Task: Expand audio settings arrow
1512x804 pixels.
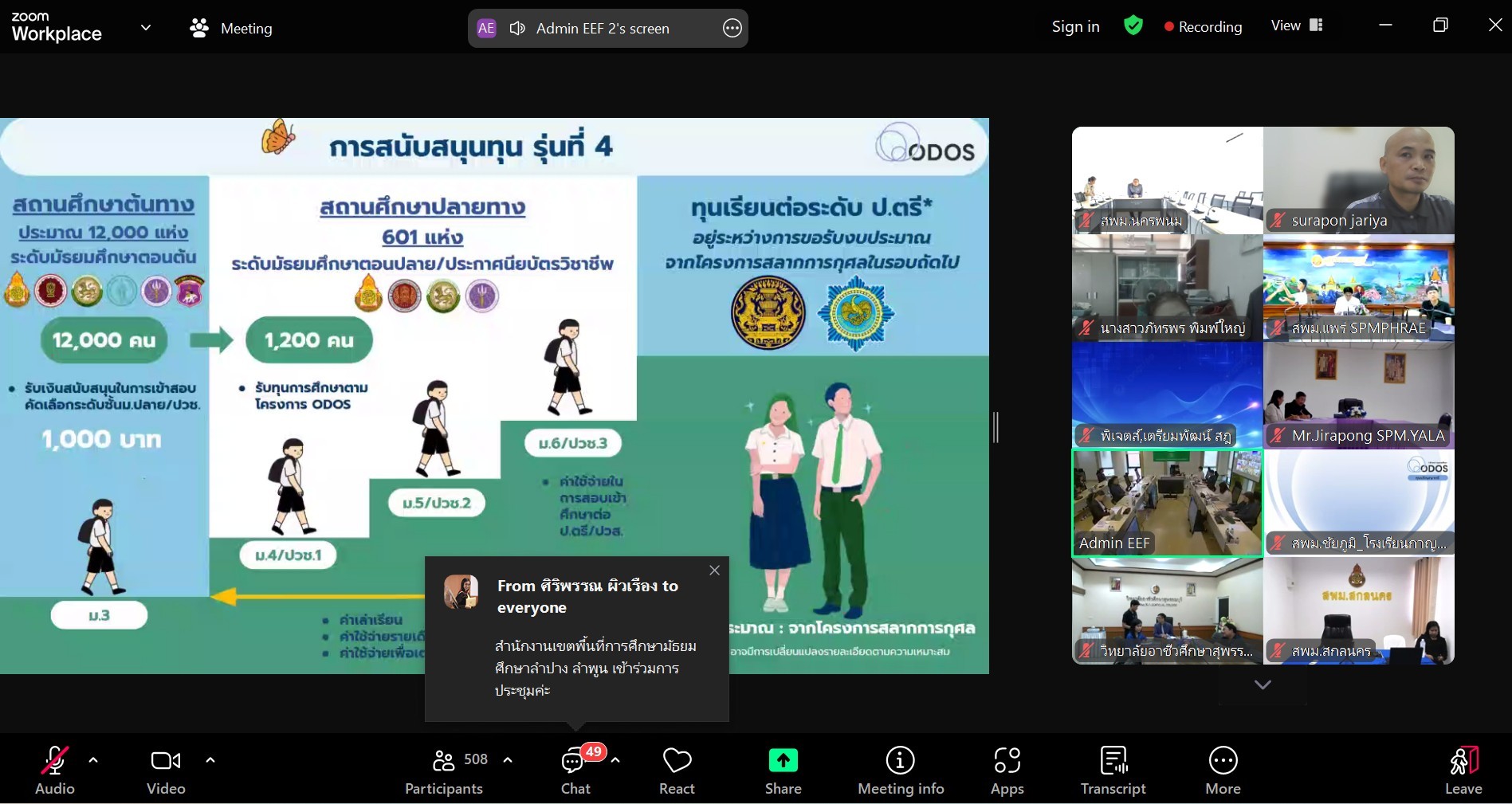Action: 93,760
